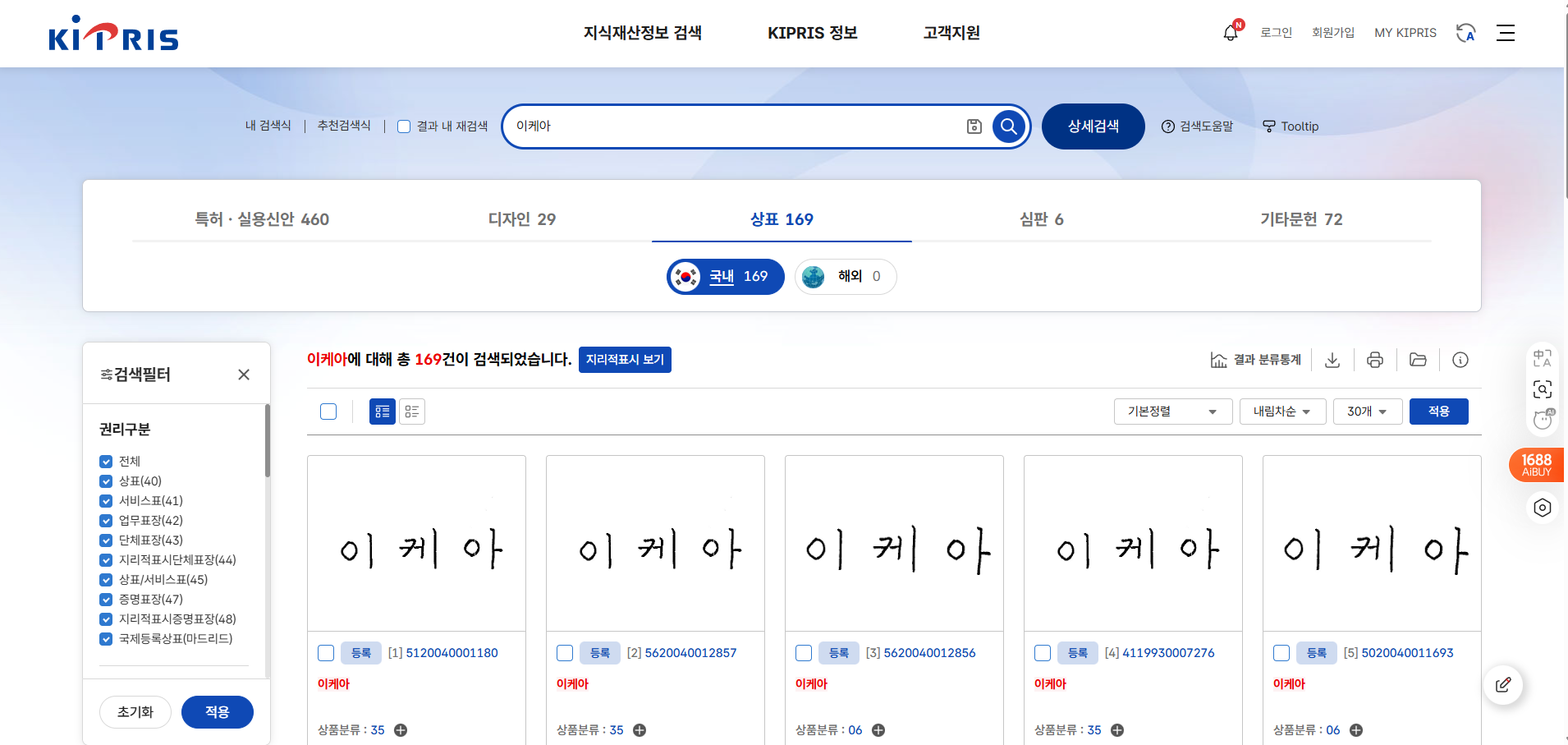Open 고객지원 menu
The width and height of the screenshot is (1568, 745).
tap(951, 33)
